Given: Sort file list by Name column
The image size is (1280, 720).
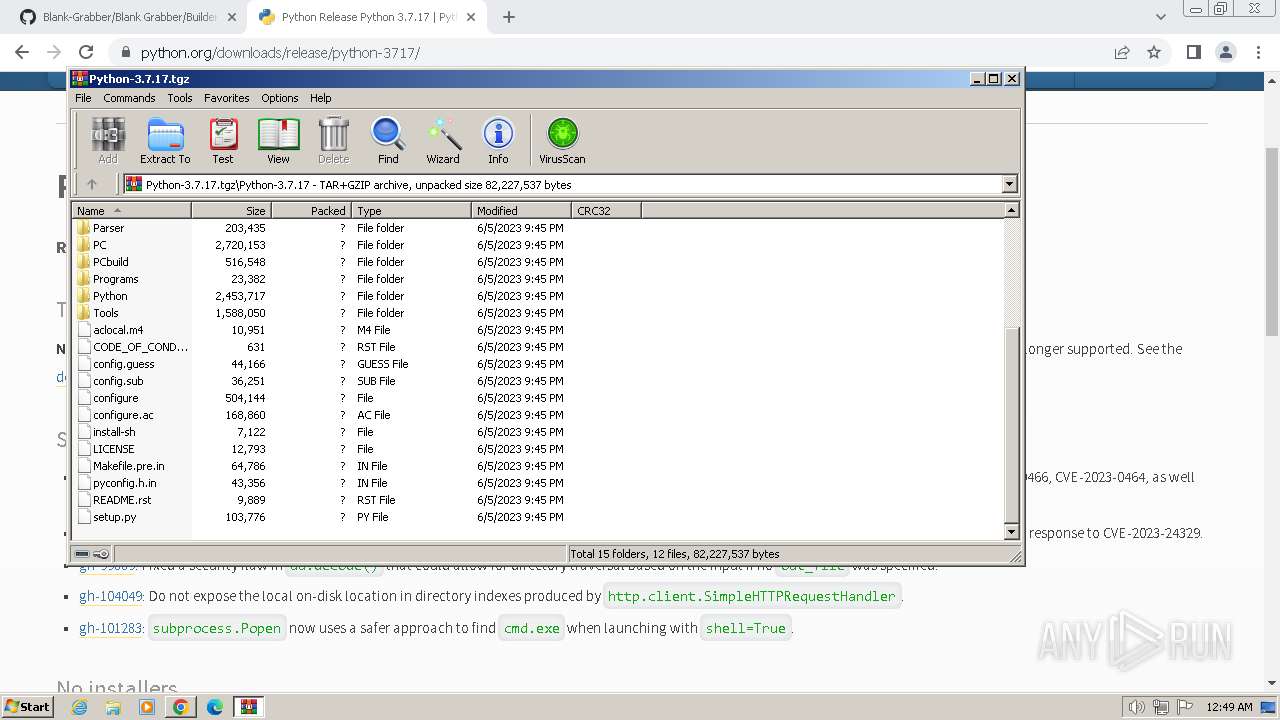Looking at the screenshot, I should [x=131, y=210].
